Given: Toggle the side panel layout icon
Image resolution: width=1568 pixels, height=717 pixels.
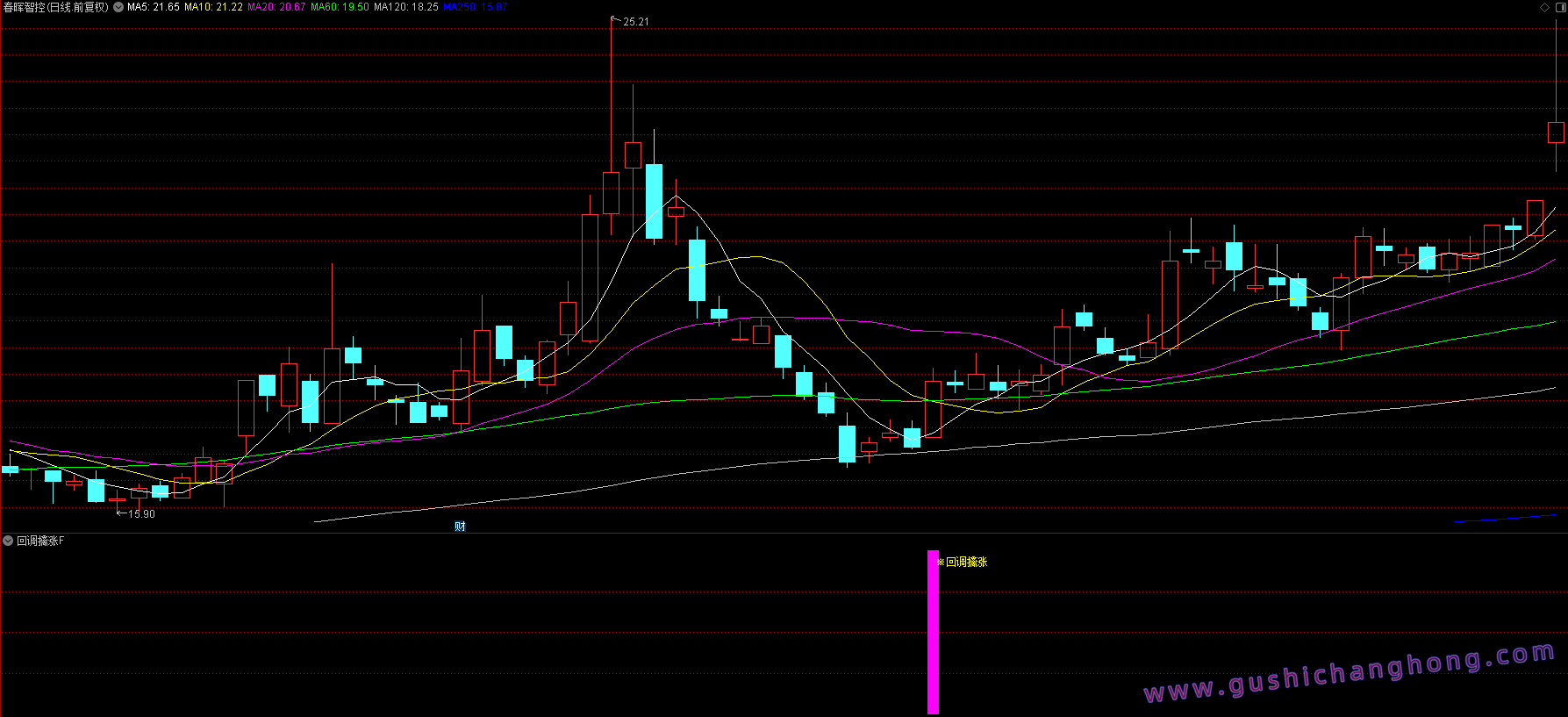Looking at the screenshot, I should 1559,7.
